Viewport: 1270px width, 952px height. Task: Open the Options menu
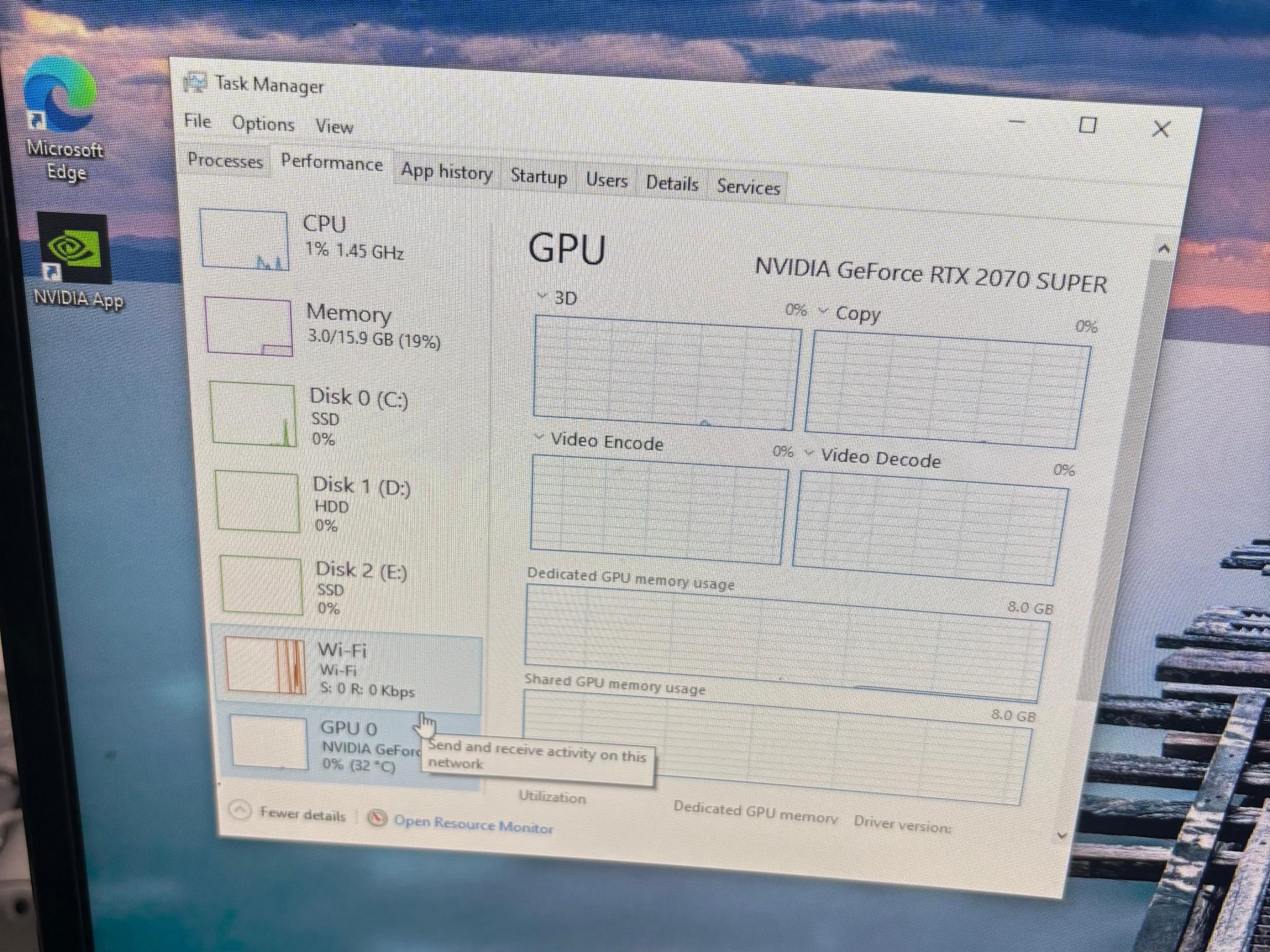264,123
